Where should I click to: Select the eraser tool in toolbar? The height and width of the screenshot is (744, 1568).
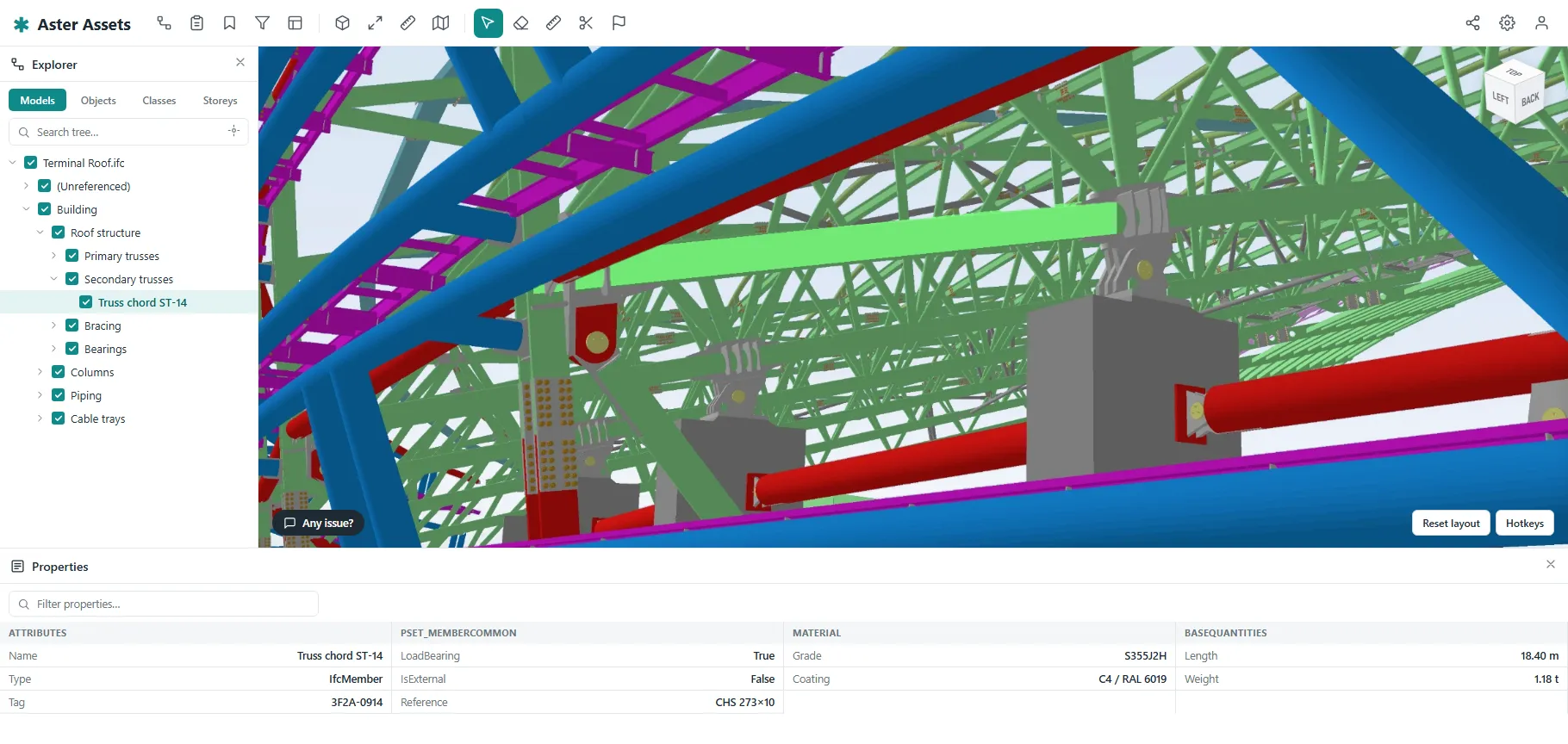(x=520, y=23)
